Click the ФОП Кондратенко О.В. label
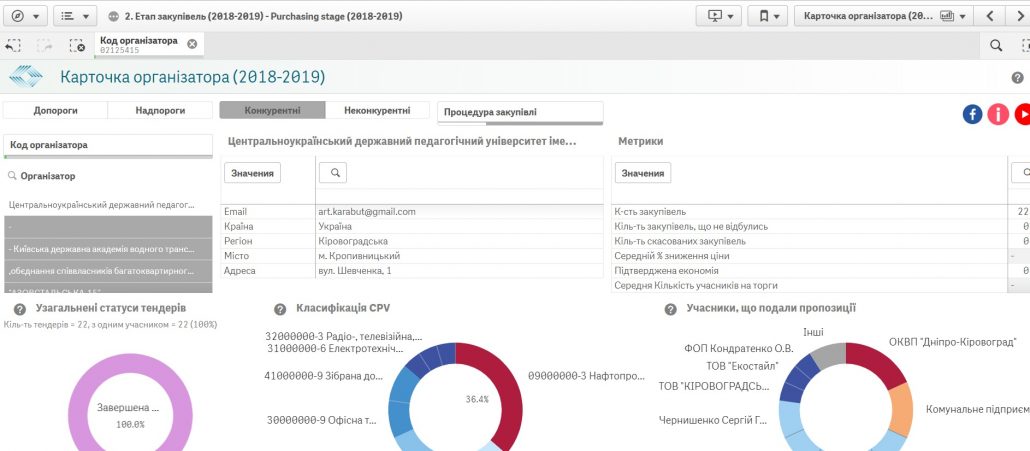 pos(738,348)
